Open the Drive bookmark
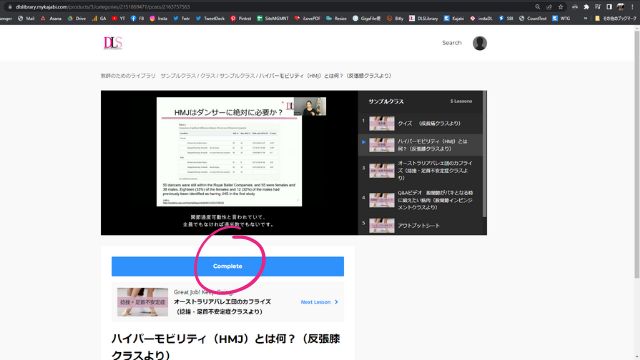 pyautogui.click(x=77, y=18)
